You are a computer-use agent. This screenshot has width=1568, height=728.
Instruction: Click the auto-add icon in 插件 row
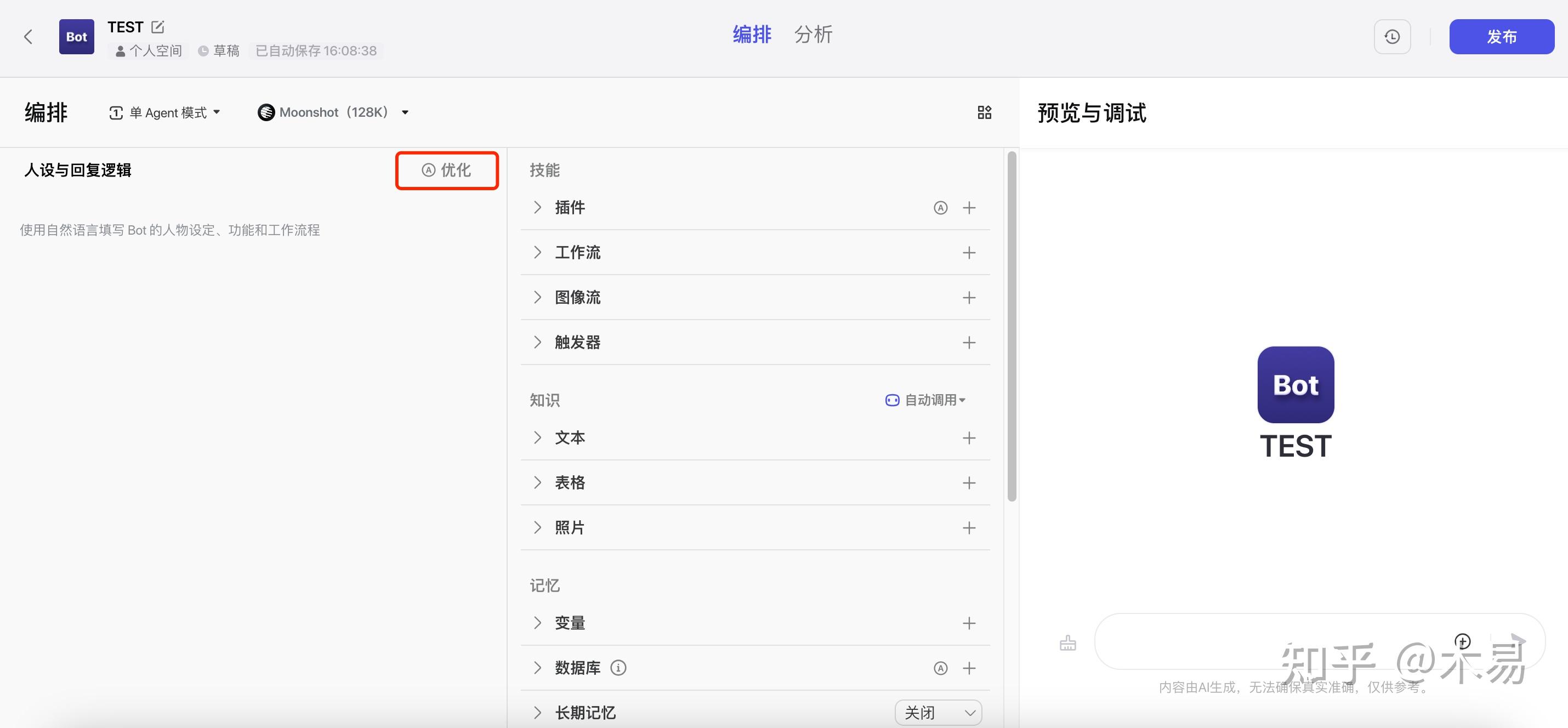pyautogui.click(x=940, y=208)
